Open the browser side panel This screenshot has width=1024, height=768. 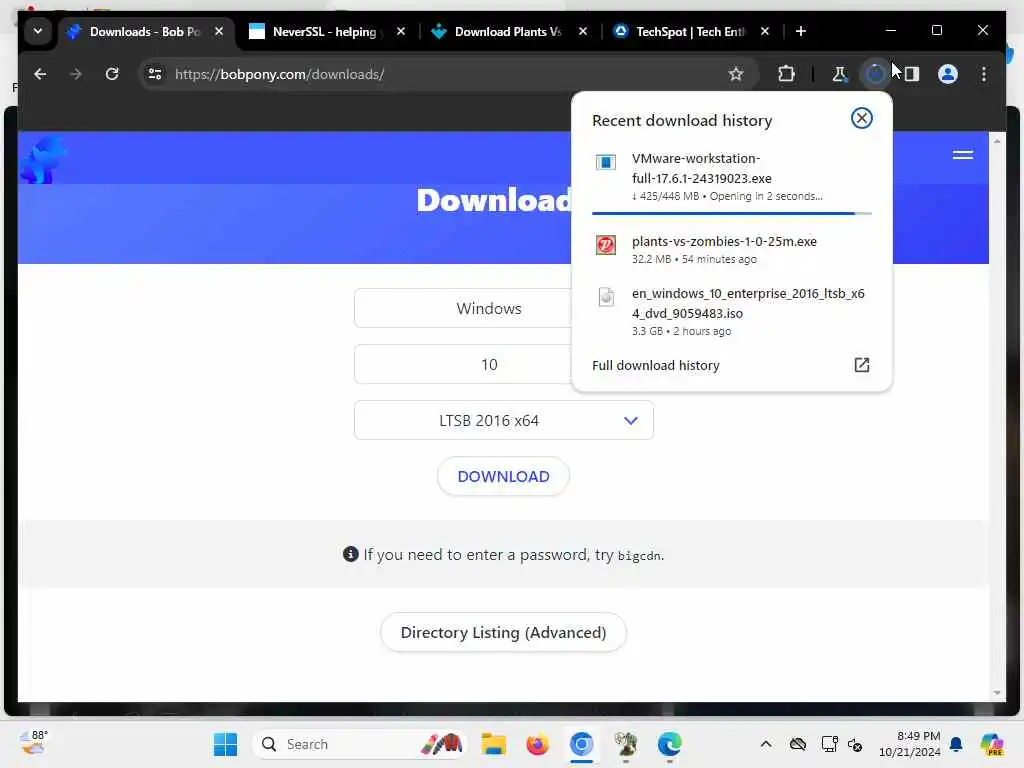912,74
